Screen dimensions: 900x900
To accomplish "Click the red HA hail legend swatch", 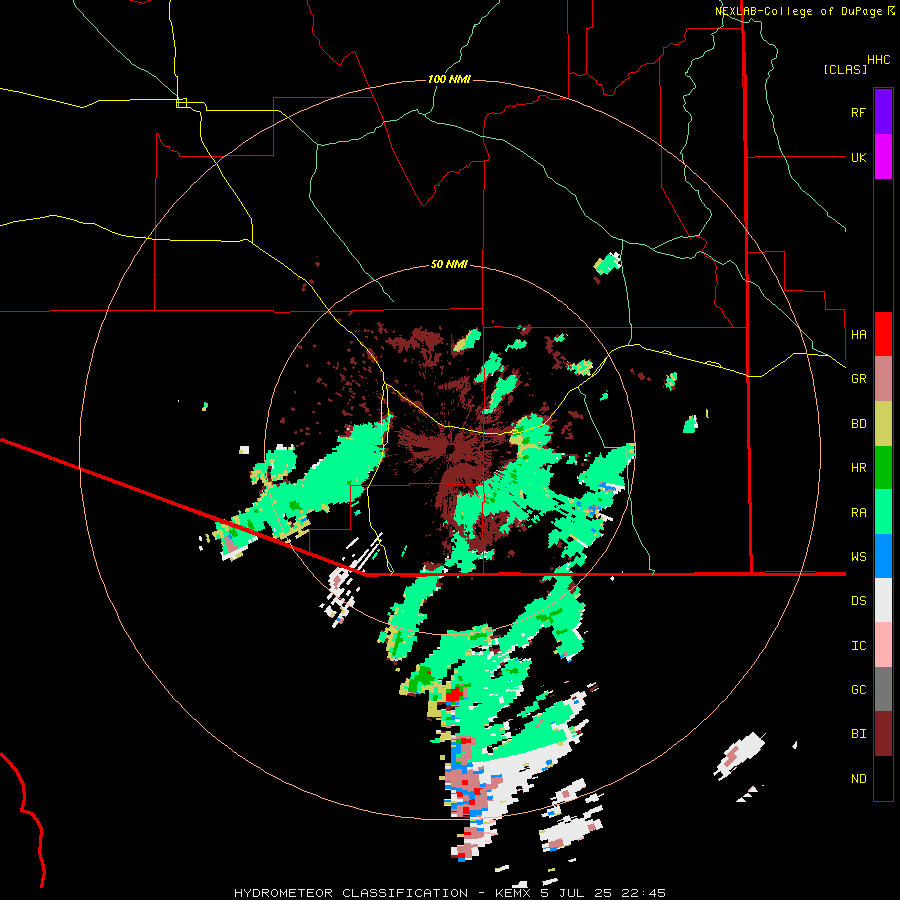I will (883, 334).
